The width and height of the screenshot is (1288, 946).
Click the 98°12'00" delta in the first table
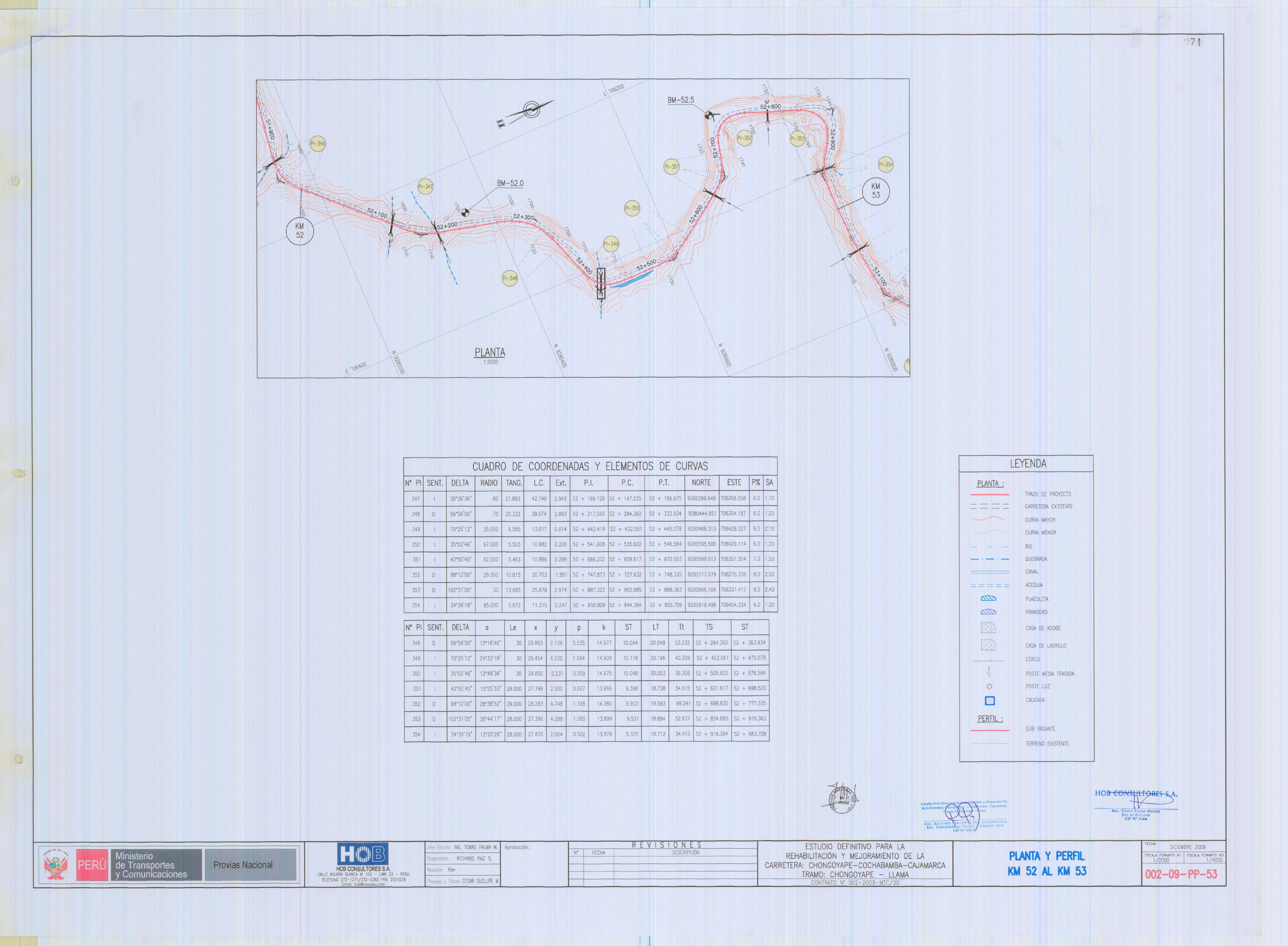[460, 575]
